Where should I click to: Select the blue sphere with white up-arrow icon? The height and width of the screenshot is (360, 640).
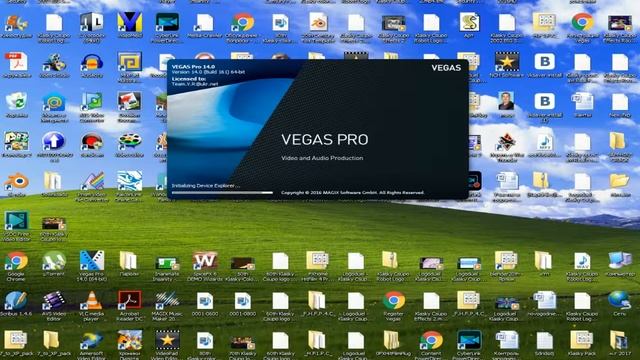[54, 142]
